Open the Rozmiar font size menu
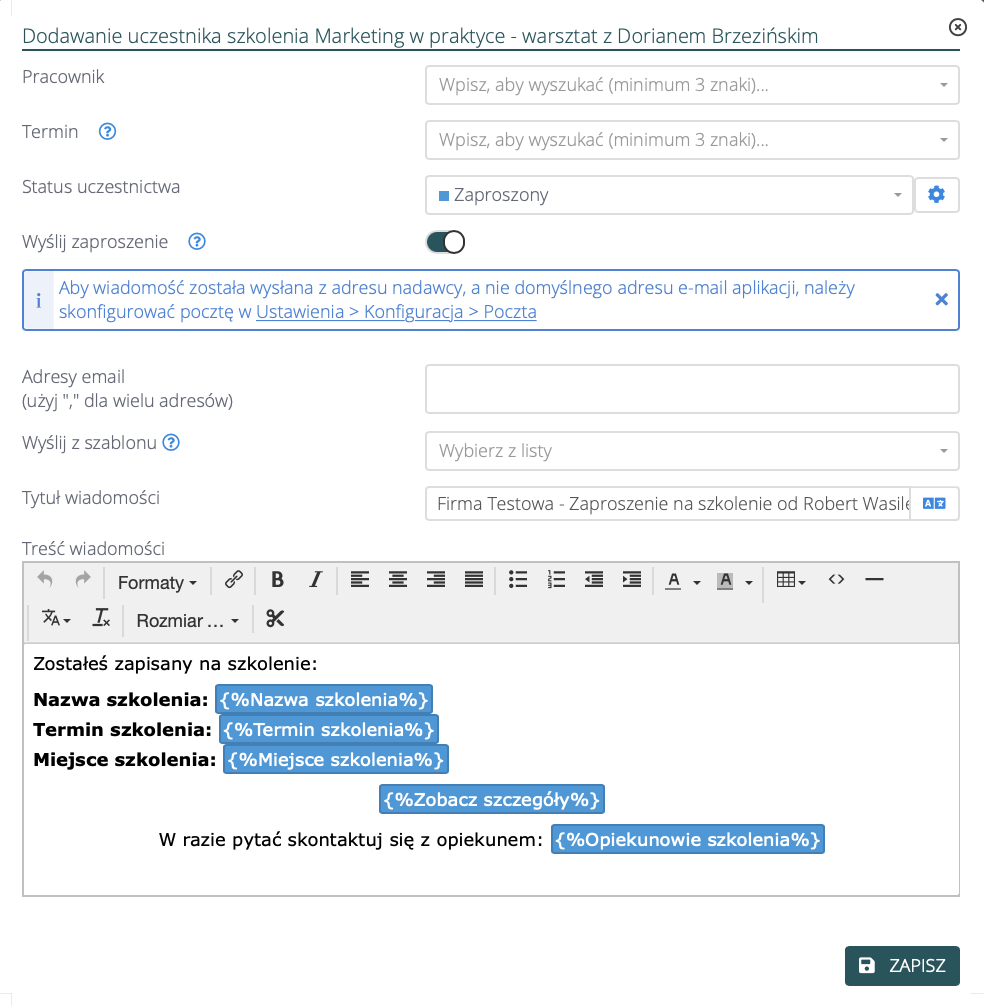 [x=188, y=621]
